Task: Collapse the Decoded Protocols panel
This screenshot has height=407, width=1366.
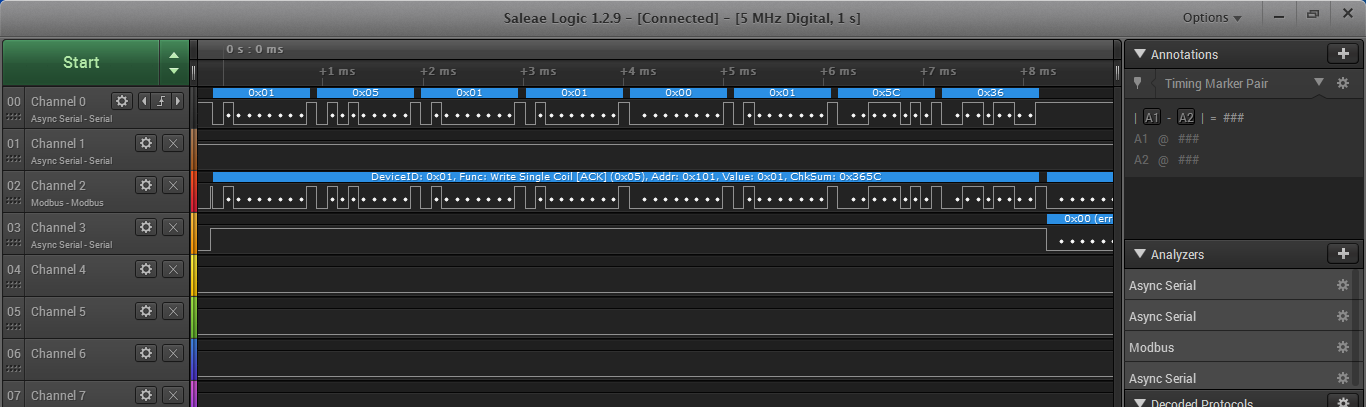Action: pos(1139,403)
